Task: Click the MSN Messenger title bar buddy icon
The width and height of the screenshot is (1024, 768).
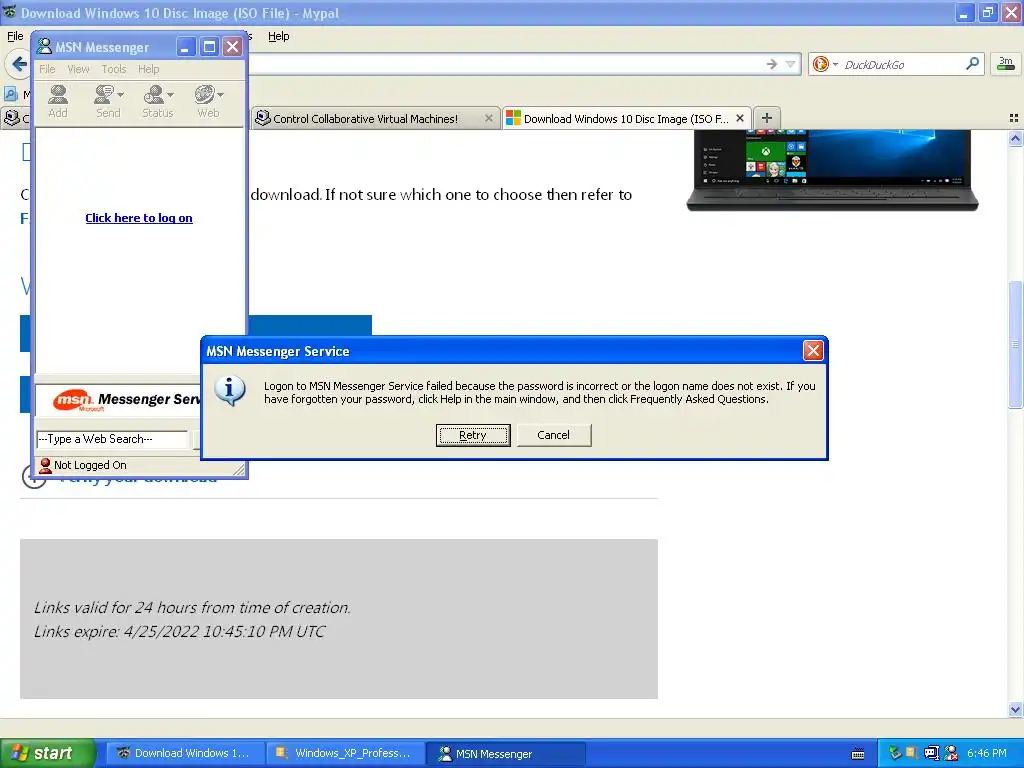Action: coord(44,46)
